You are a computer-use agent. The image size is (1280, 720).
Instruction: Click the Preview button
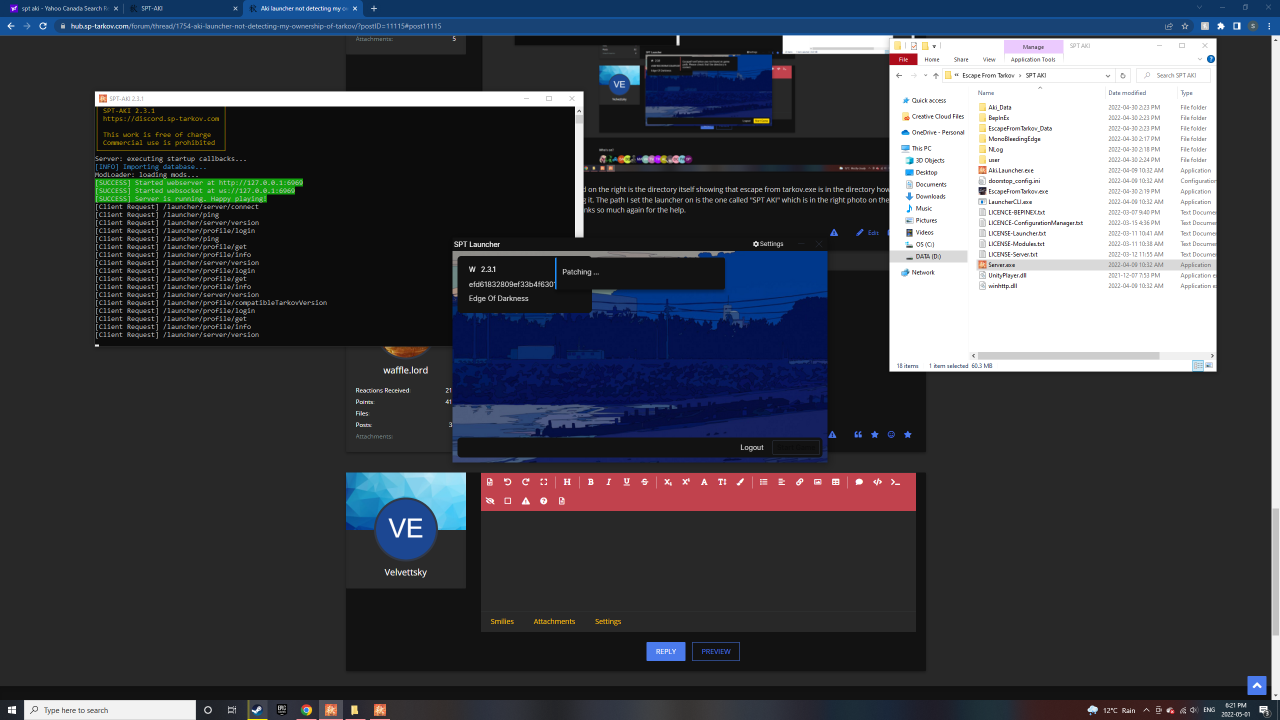716,651
